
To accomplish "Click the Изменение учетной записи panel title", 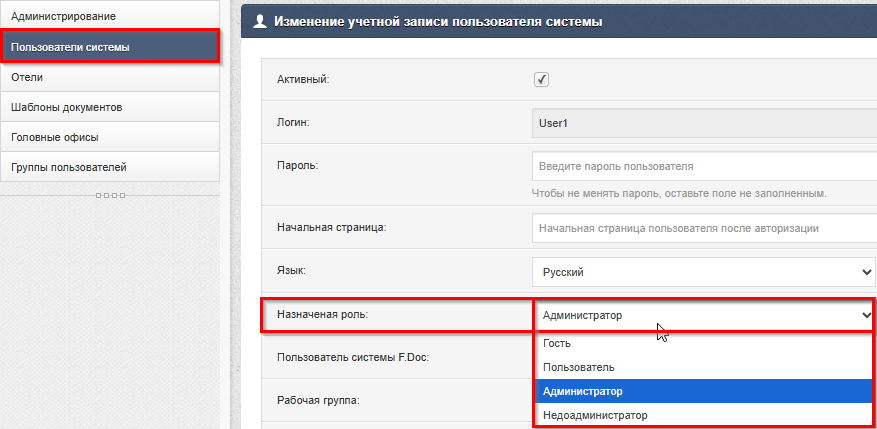I will (x=438, y=21).
